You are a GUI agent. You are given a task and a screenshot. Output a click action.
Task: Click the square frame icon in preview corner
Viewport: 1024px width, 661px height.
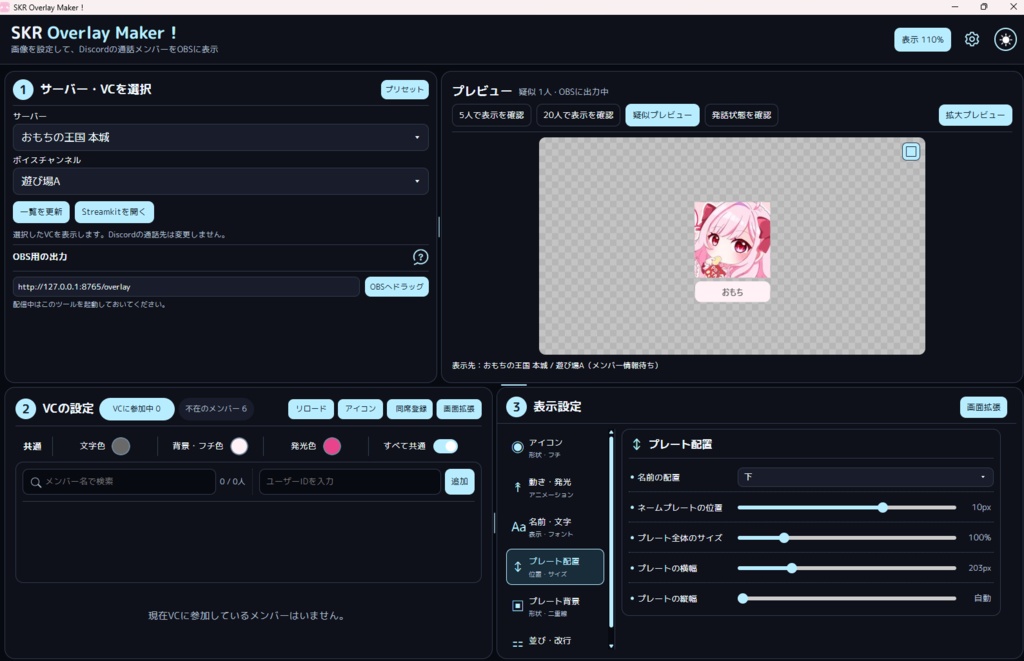910,152
